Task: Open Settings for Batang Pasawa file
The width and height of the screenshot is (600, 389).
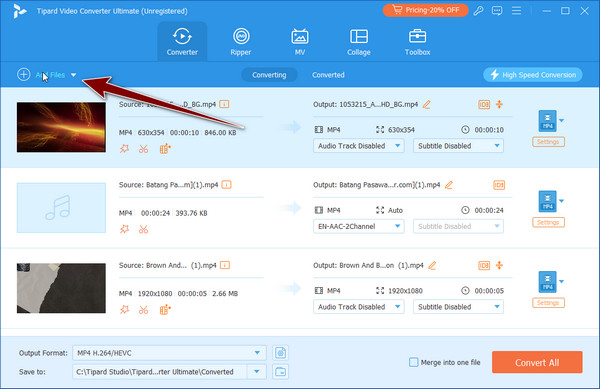Action: pos(548,222)
